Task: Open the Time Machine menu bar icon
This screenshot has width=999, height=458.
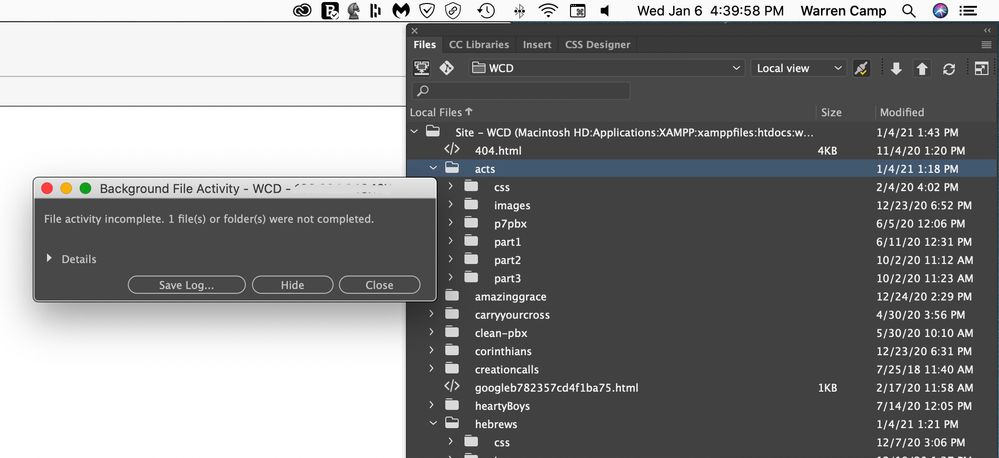Action: [x=486, y=11]
